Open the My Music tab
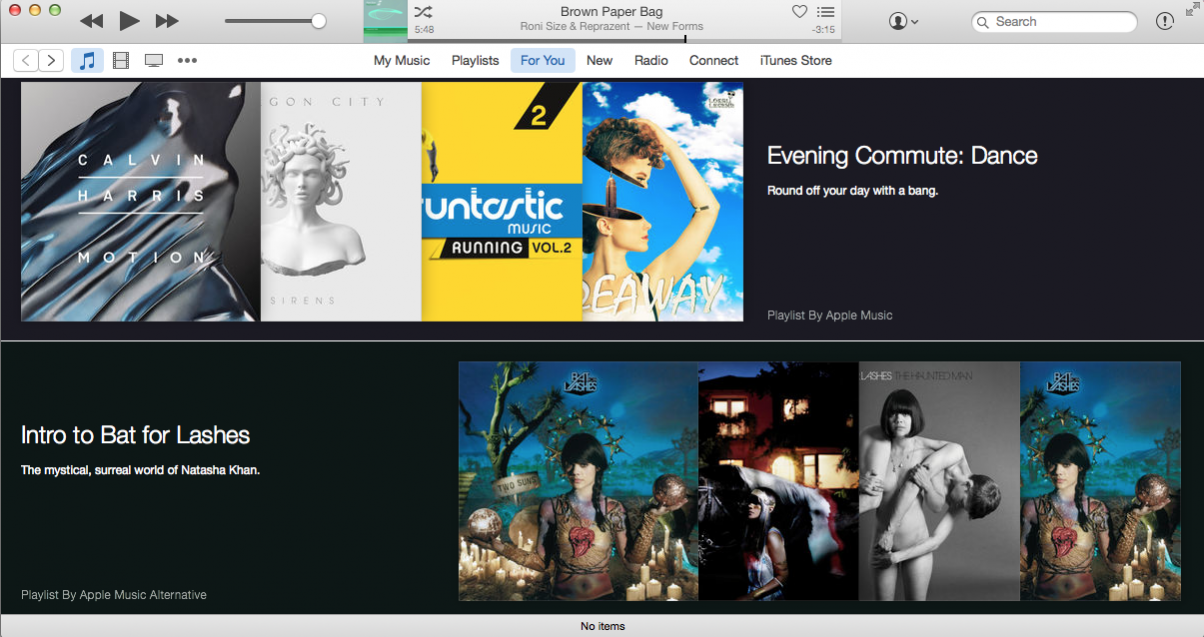The image size is (1204, 637). coord(402,61)
